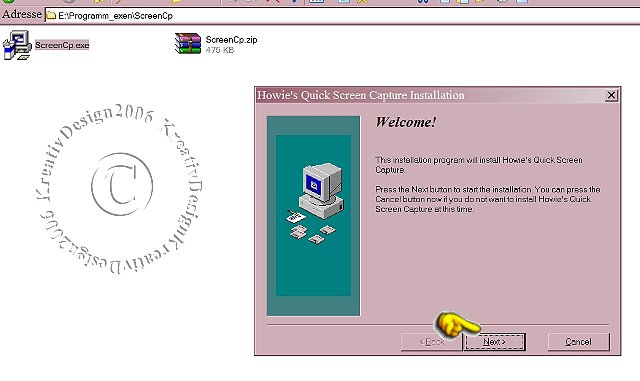Click the folder icon in address bar
Viewport: 640px width, 381px height.
click(x=51, y=16)
